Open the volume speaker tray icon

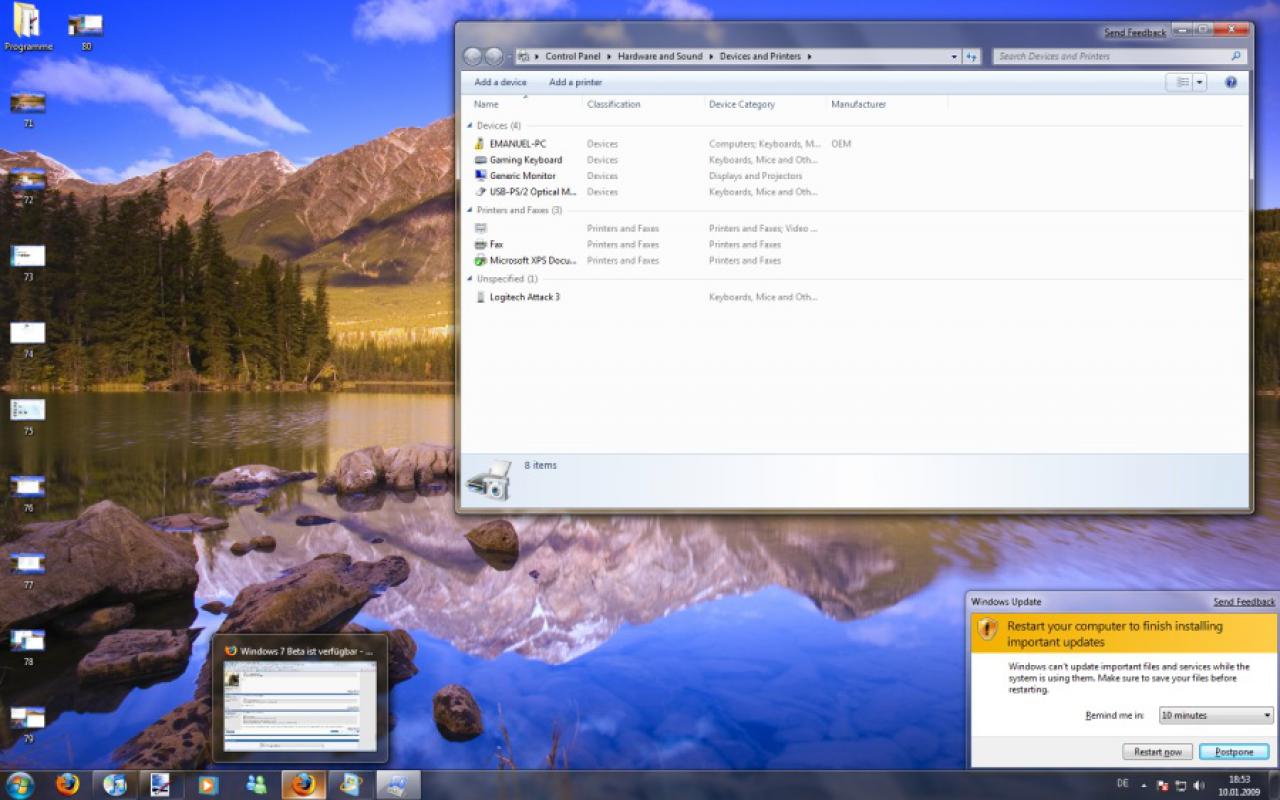point(1199,785)
